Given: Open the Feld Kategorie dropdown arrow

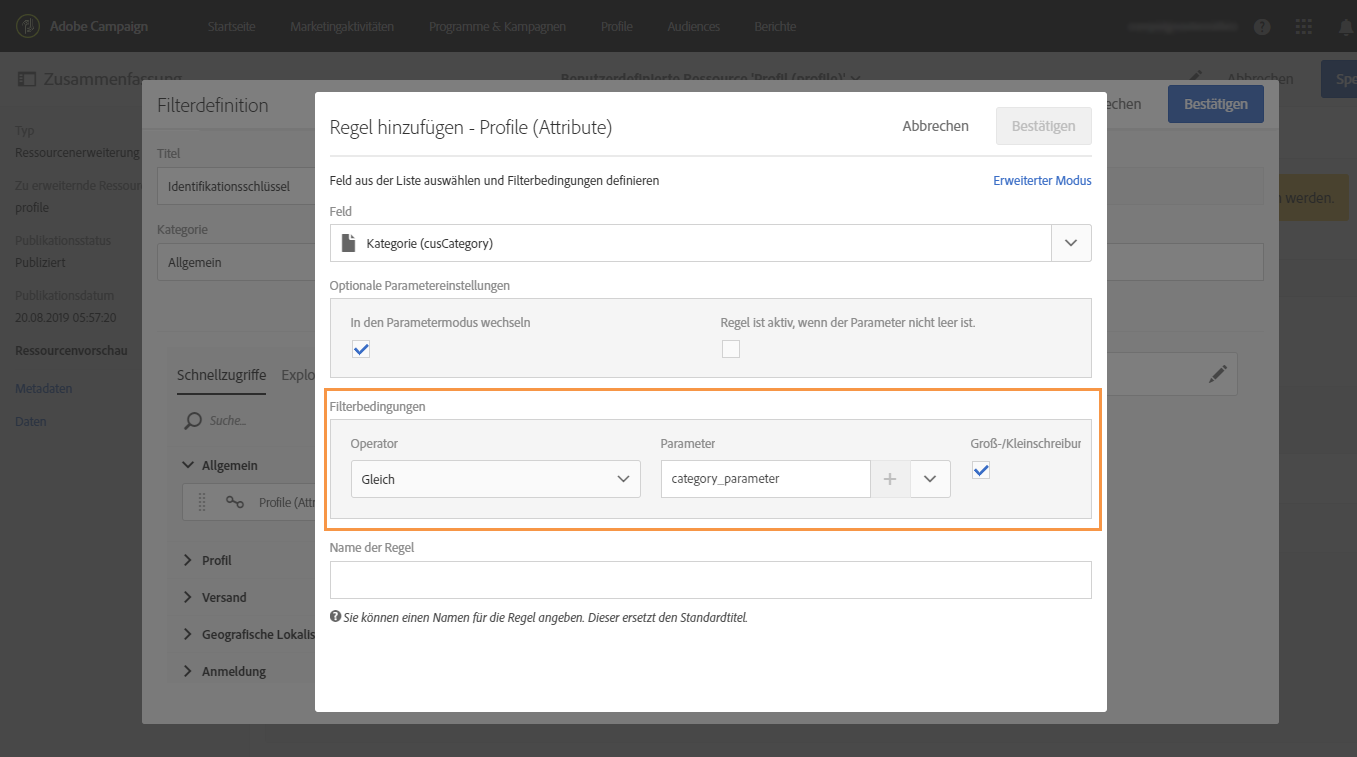Looking at the screenshot, I should tap(1071, 243).
